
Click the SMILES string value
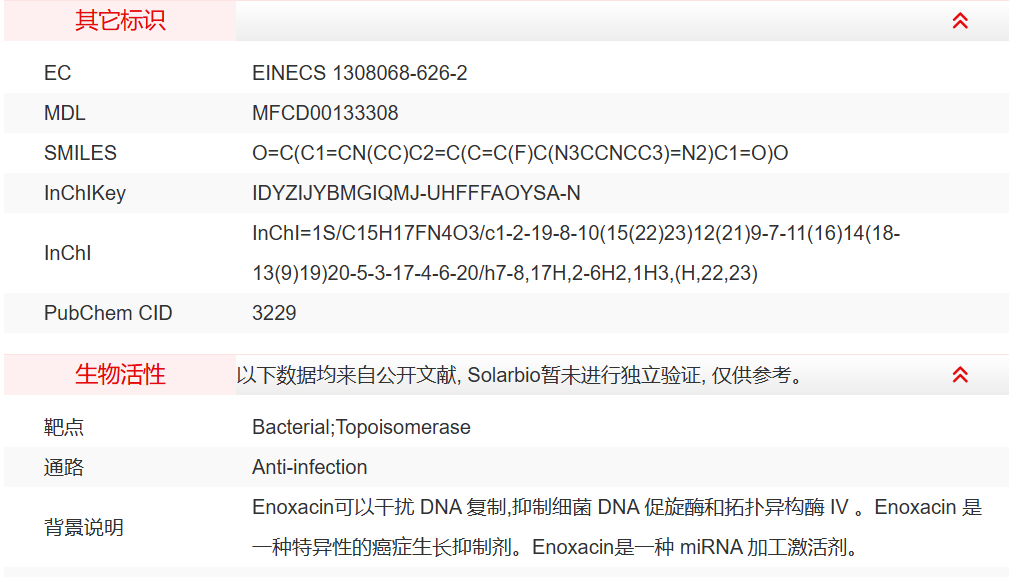[x=520, y=153]
